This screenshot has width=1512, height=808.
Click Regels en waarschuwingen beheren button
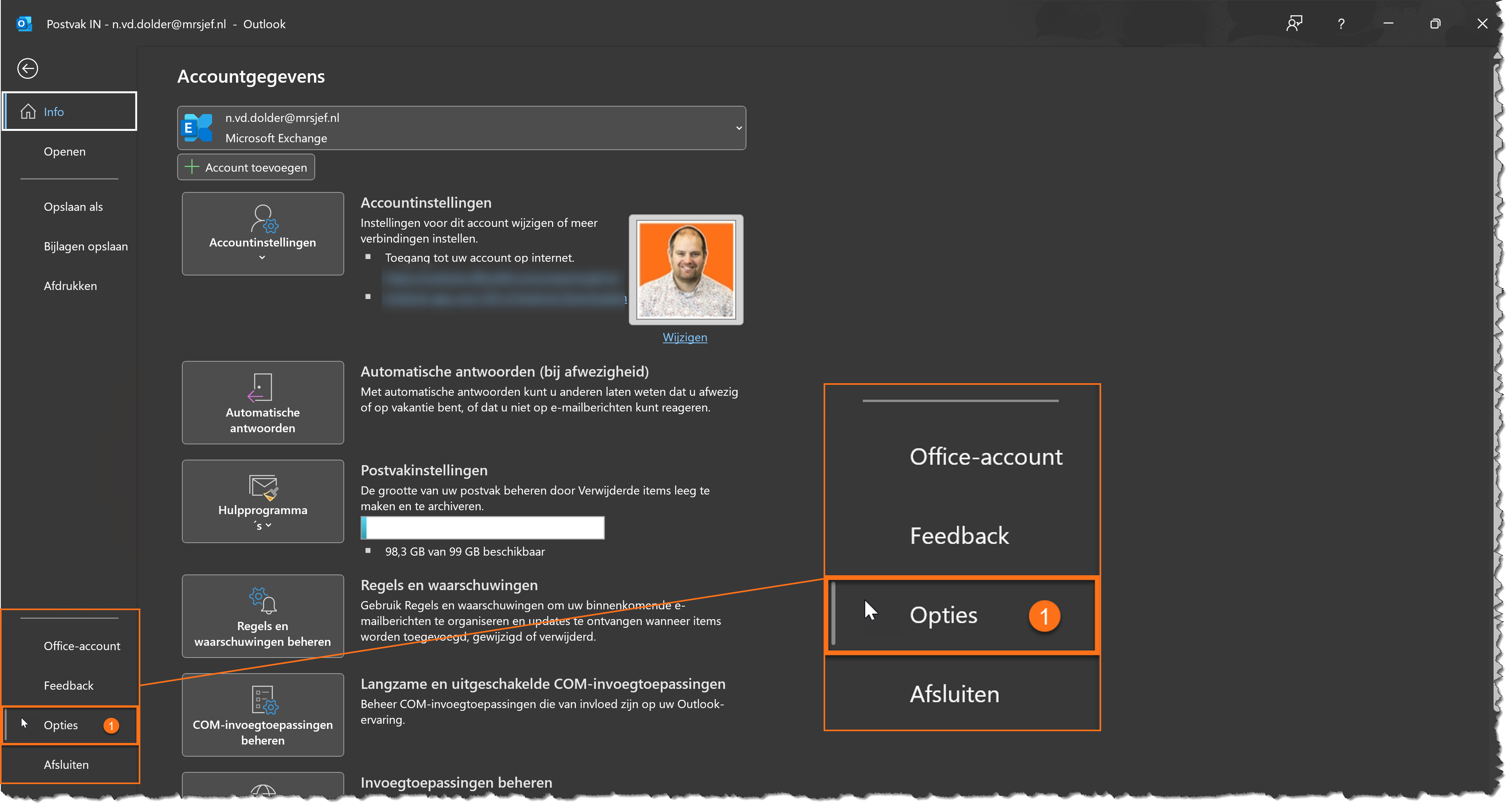point(262,616)
